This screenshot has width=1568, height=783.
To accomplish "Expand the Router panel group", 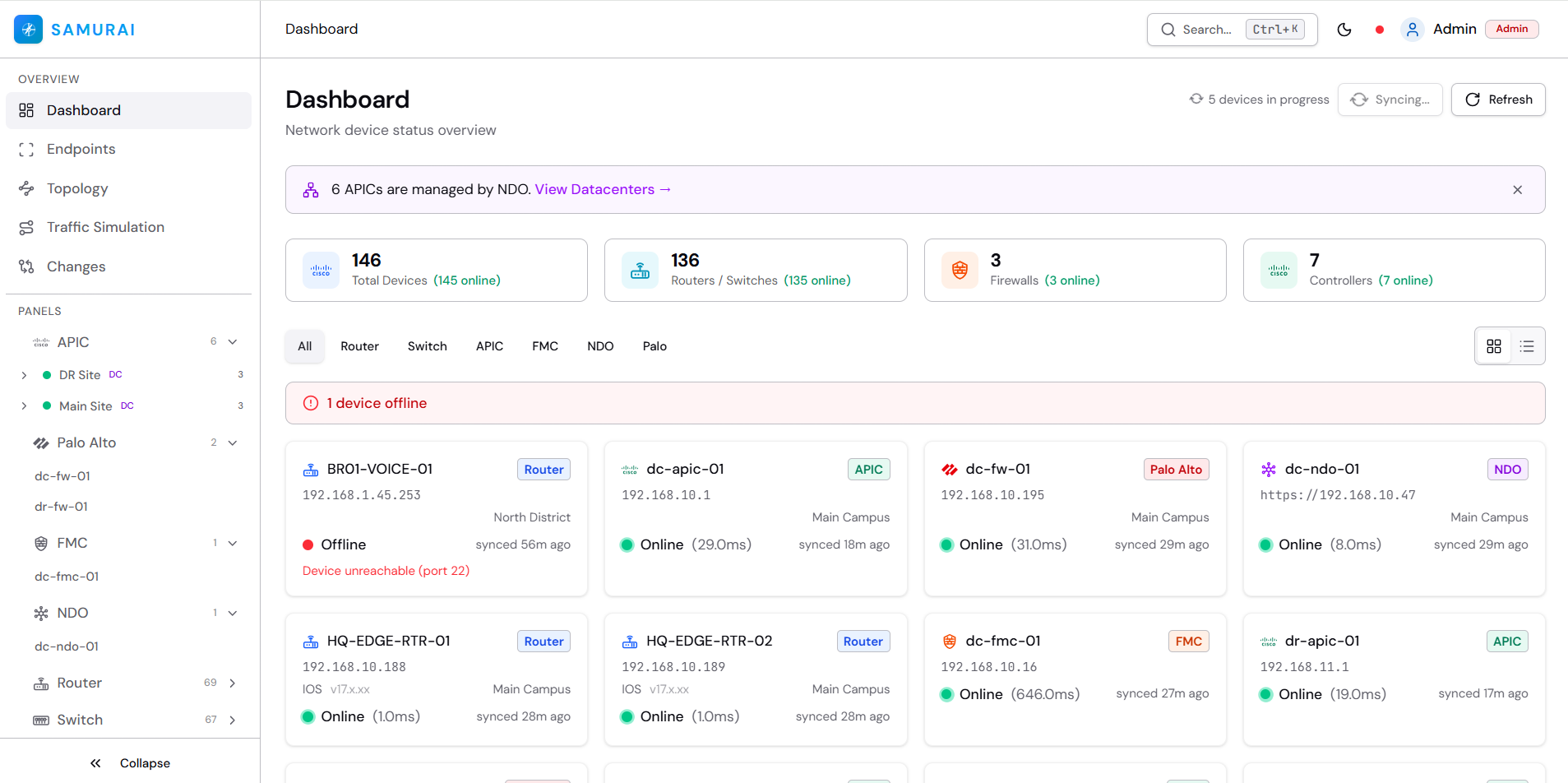I will [x=233, y=683].
